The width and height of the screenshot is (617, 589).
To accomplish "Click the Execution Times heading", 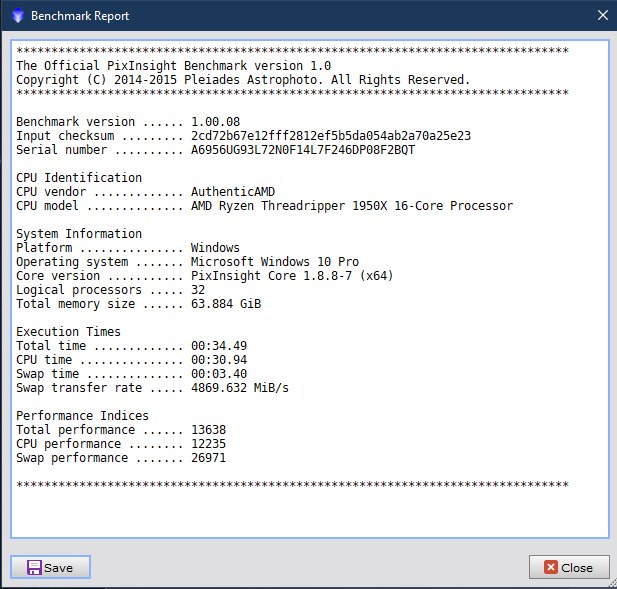I will (68, 332).
